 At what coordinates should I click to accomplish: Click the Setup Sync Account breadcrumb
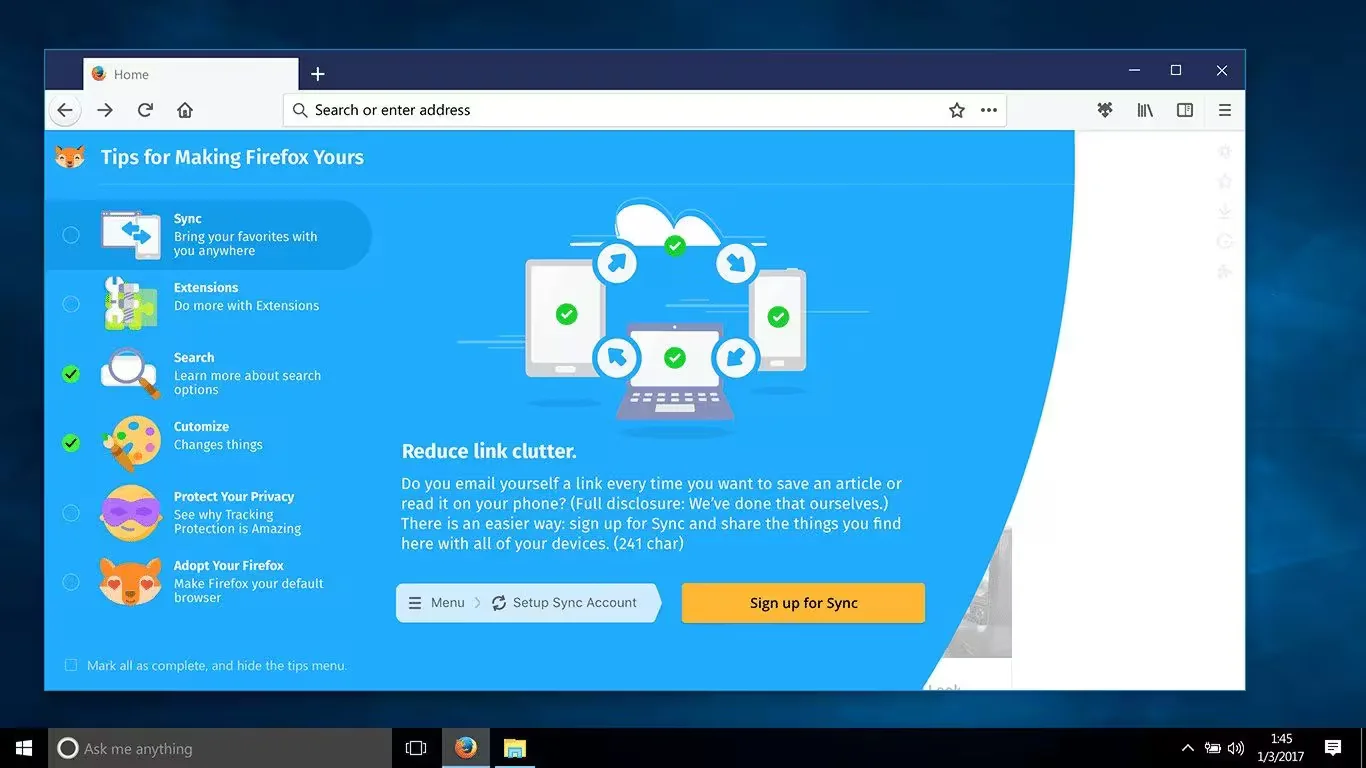click(x=564, y=603)
